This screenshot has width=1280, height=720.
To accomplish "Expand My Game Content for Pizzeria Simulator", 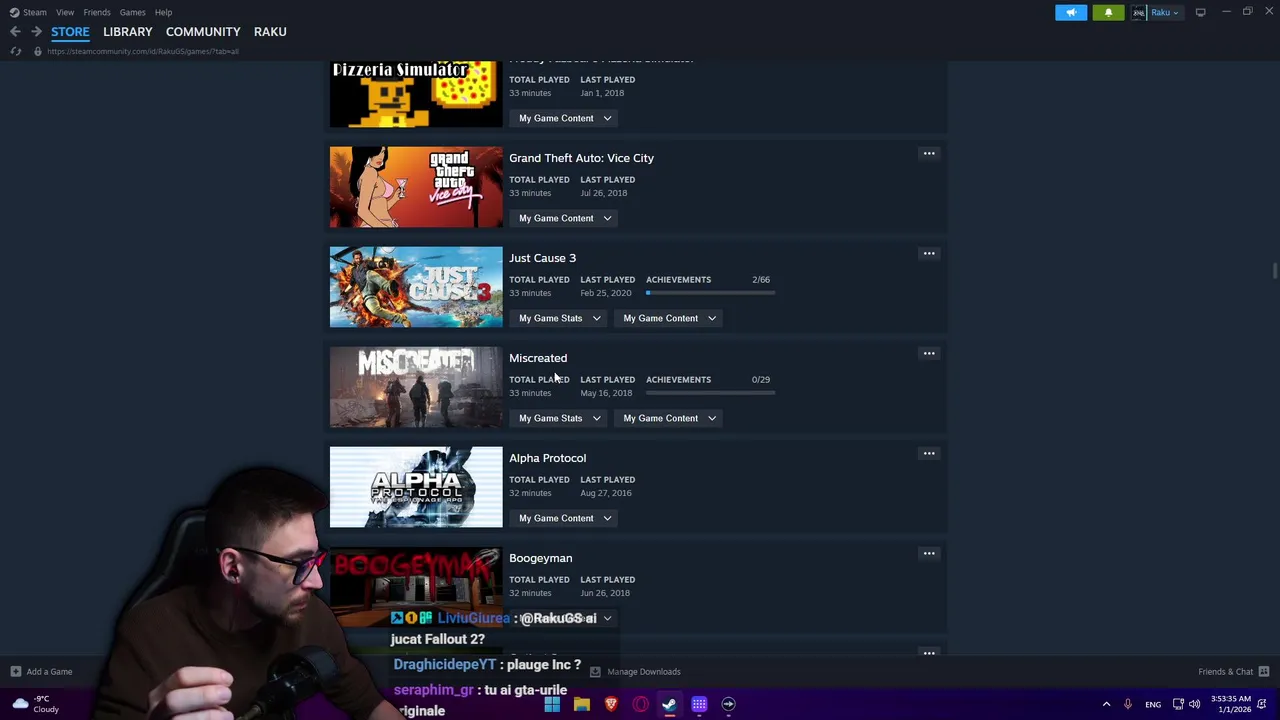I will [565, 118].
